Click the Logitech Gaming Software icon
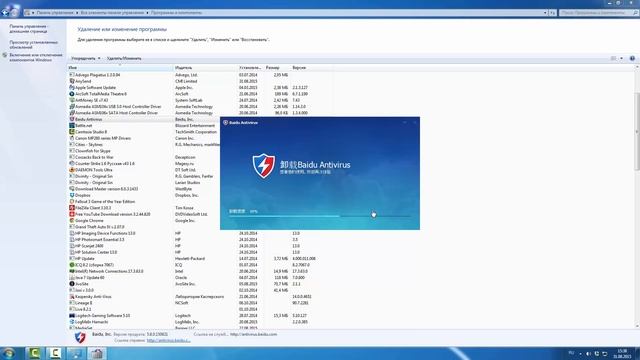The height and width of the screenshot is (360, 640). [72, 316]
